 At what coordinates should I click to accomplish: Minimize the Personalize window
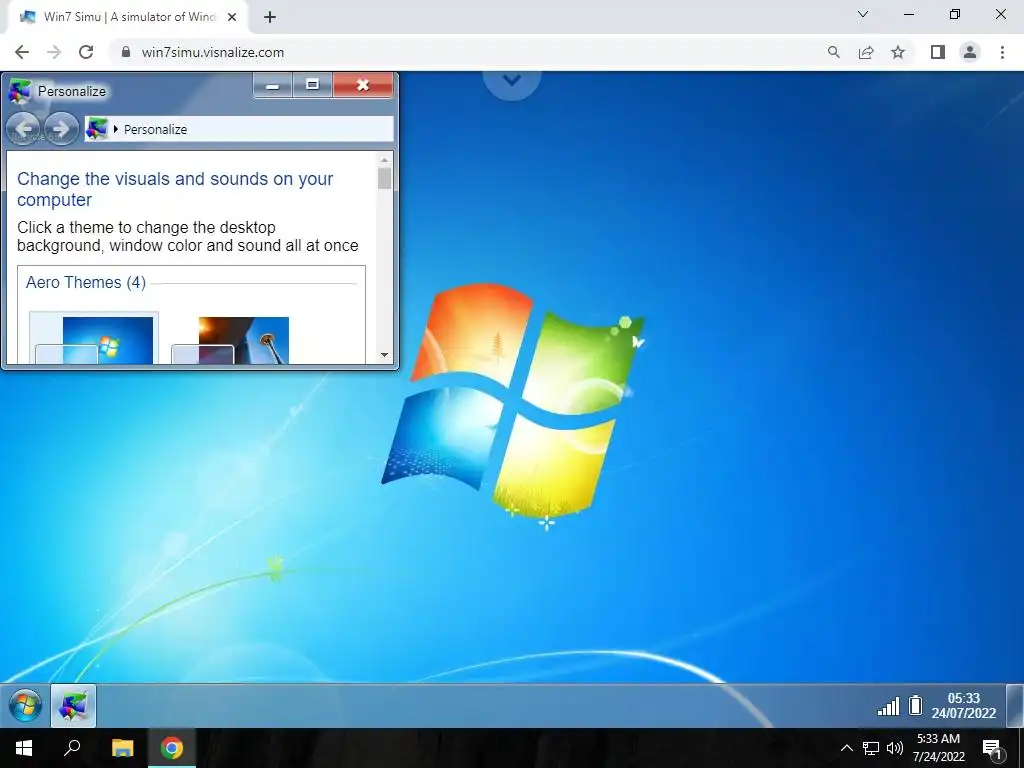(x=273, y=86)
